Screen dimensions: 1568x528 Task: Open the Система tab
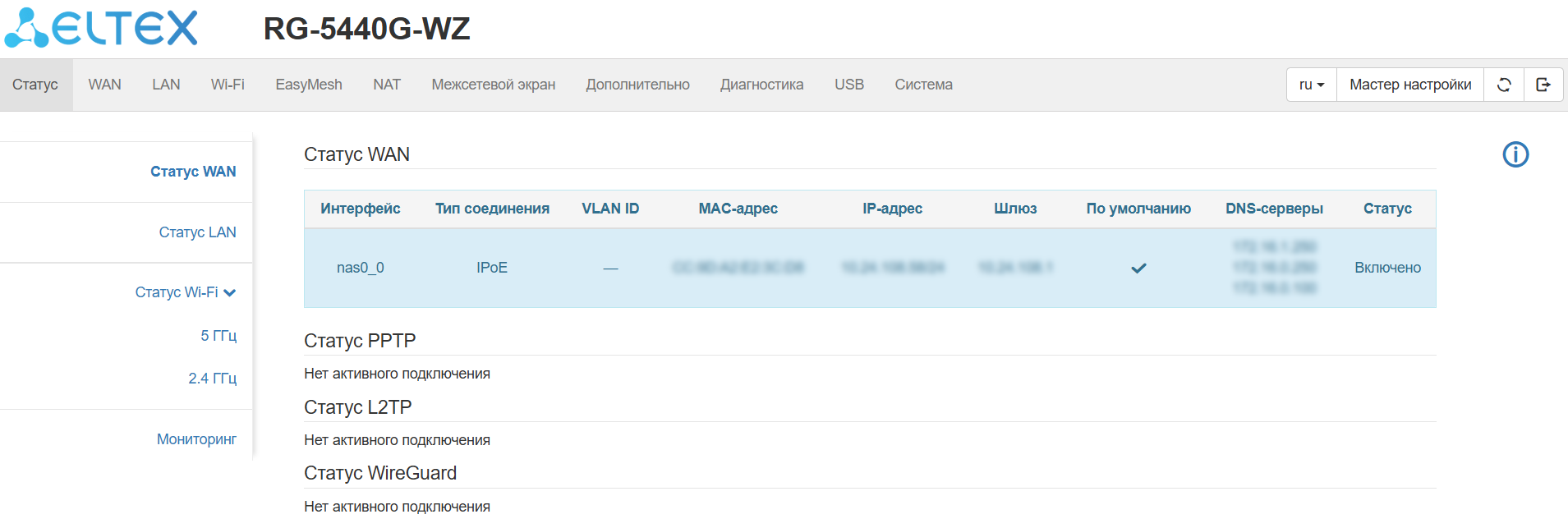924,85
